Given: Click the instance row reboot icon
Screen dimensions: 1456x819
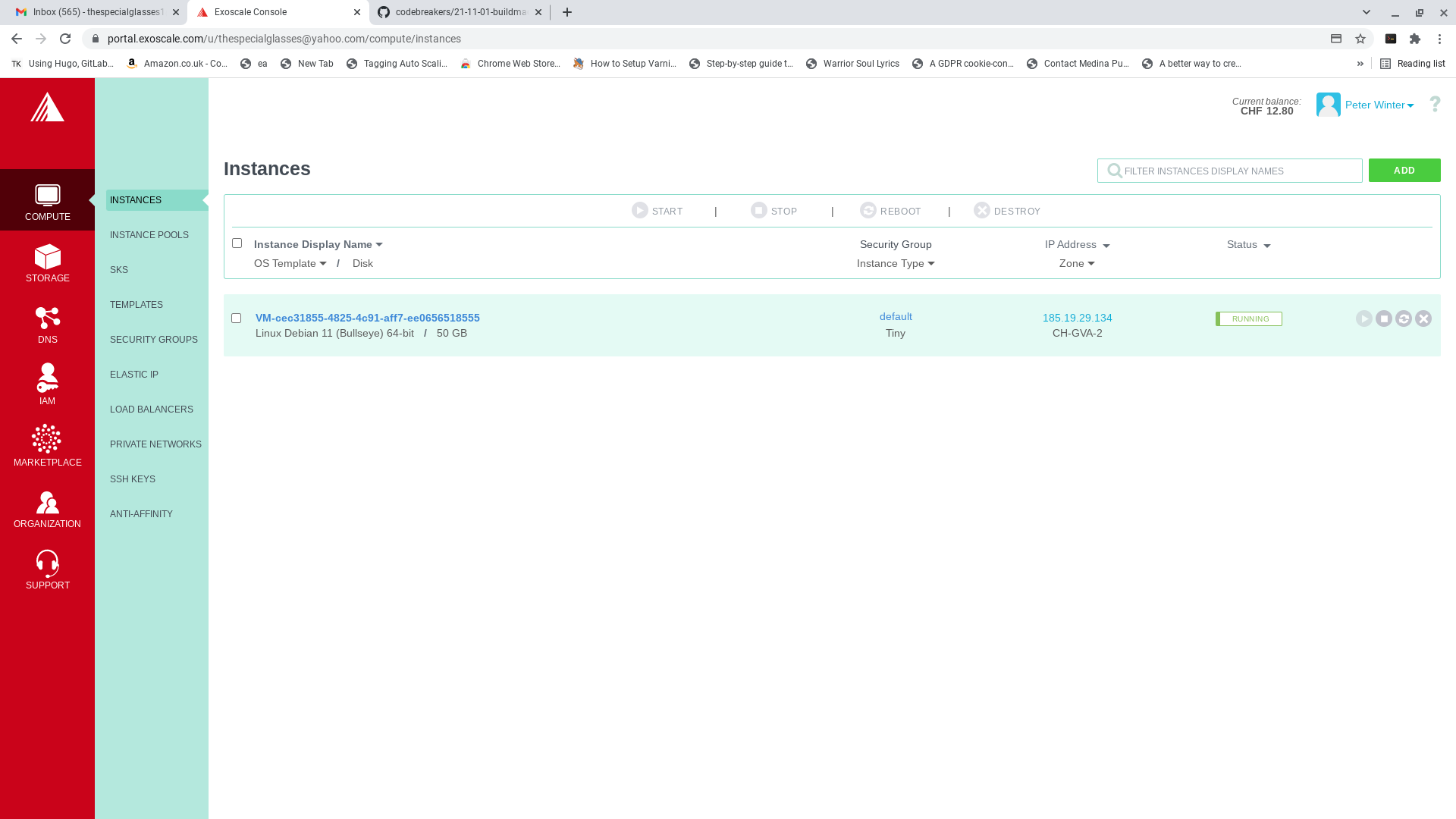Looking at the screenshot, I should click(1404, 319).
